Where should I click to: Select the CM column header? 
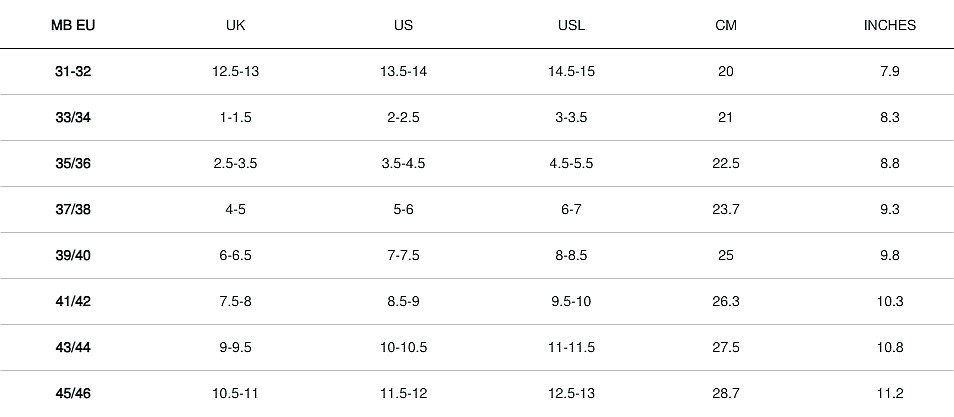(726, 25)
